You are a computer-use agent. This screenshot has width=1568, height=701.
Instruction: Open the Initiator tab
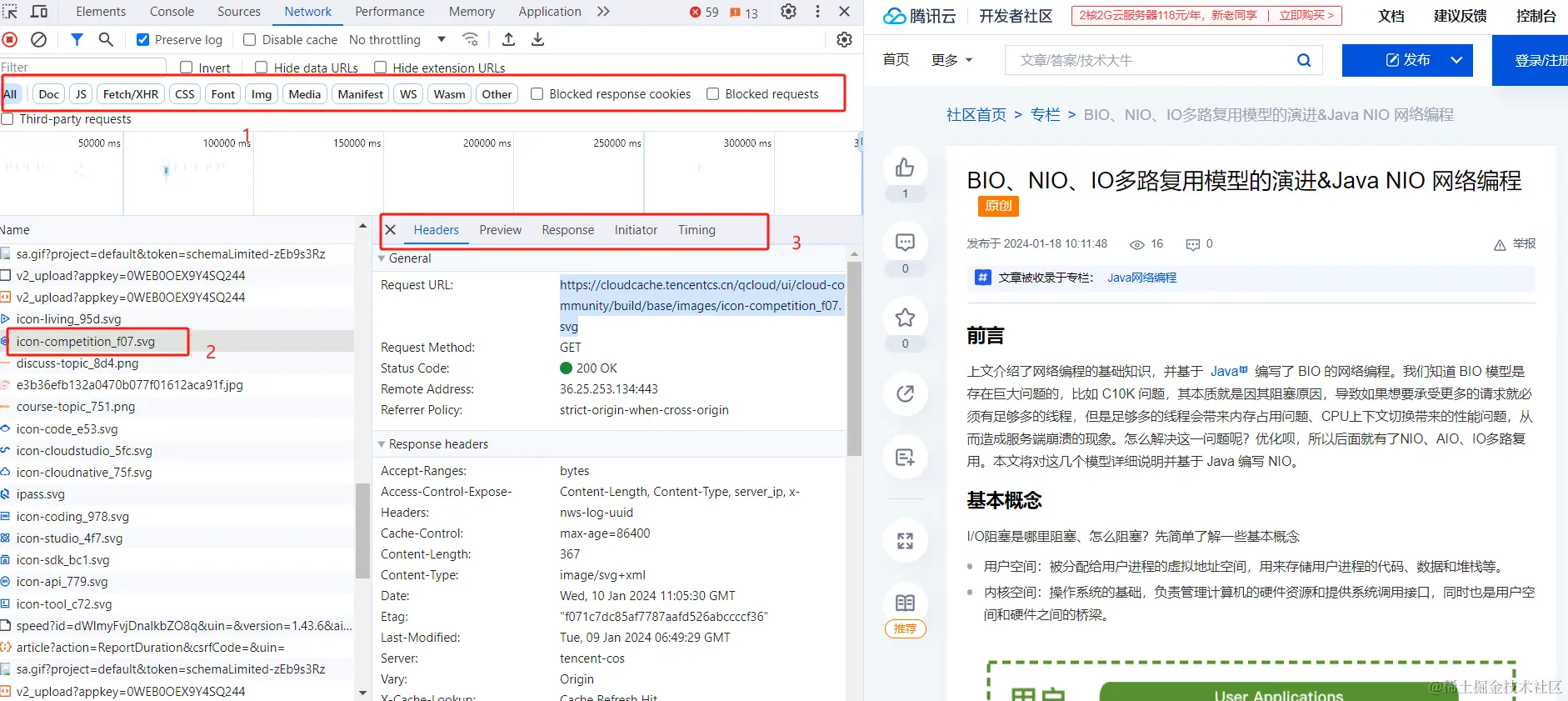pos(636,230)
